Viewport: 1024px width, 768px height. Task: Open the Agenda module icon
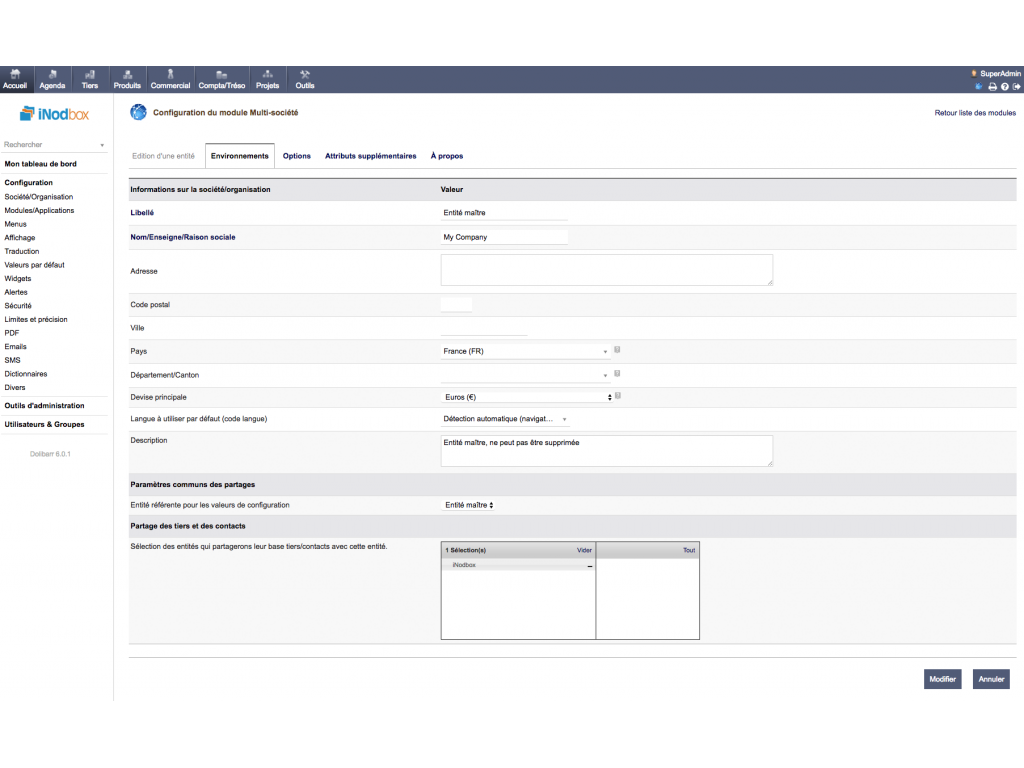[52, 79]
